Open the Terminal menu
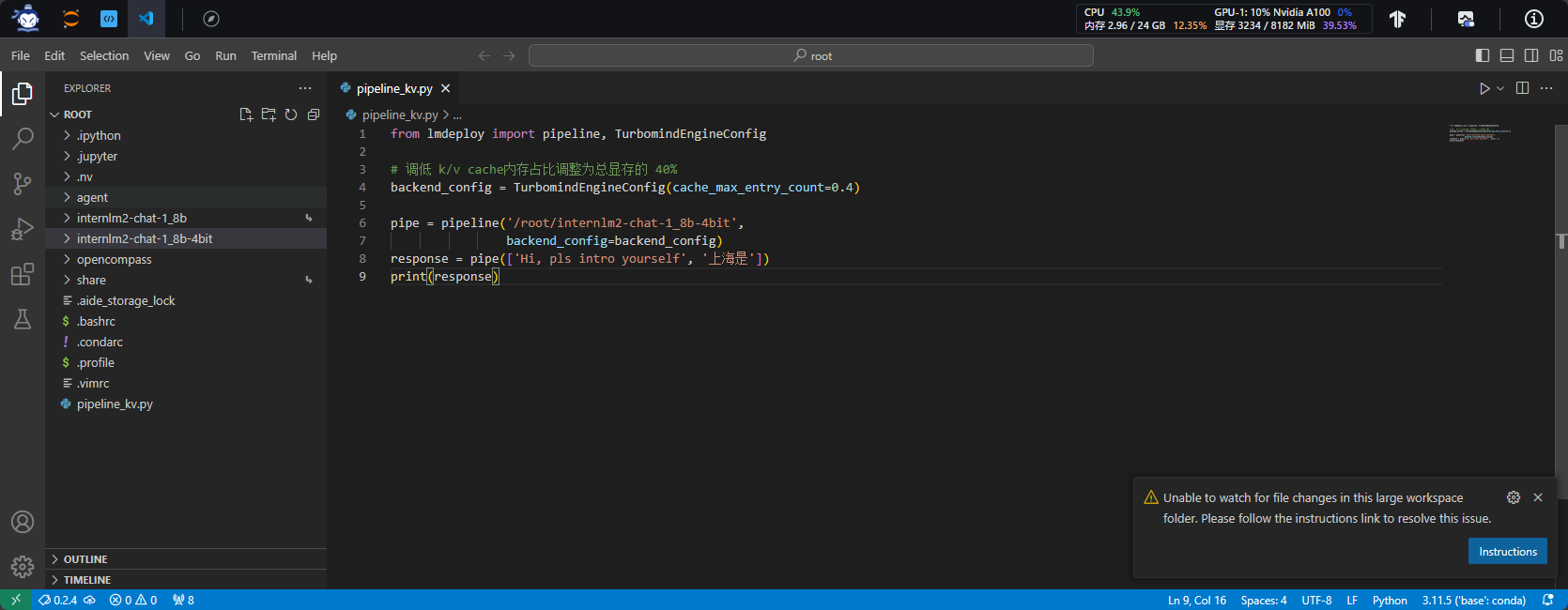This screenshot has height=610, width=1568. pos(273,55)
